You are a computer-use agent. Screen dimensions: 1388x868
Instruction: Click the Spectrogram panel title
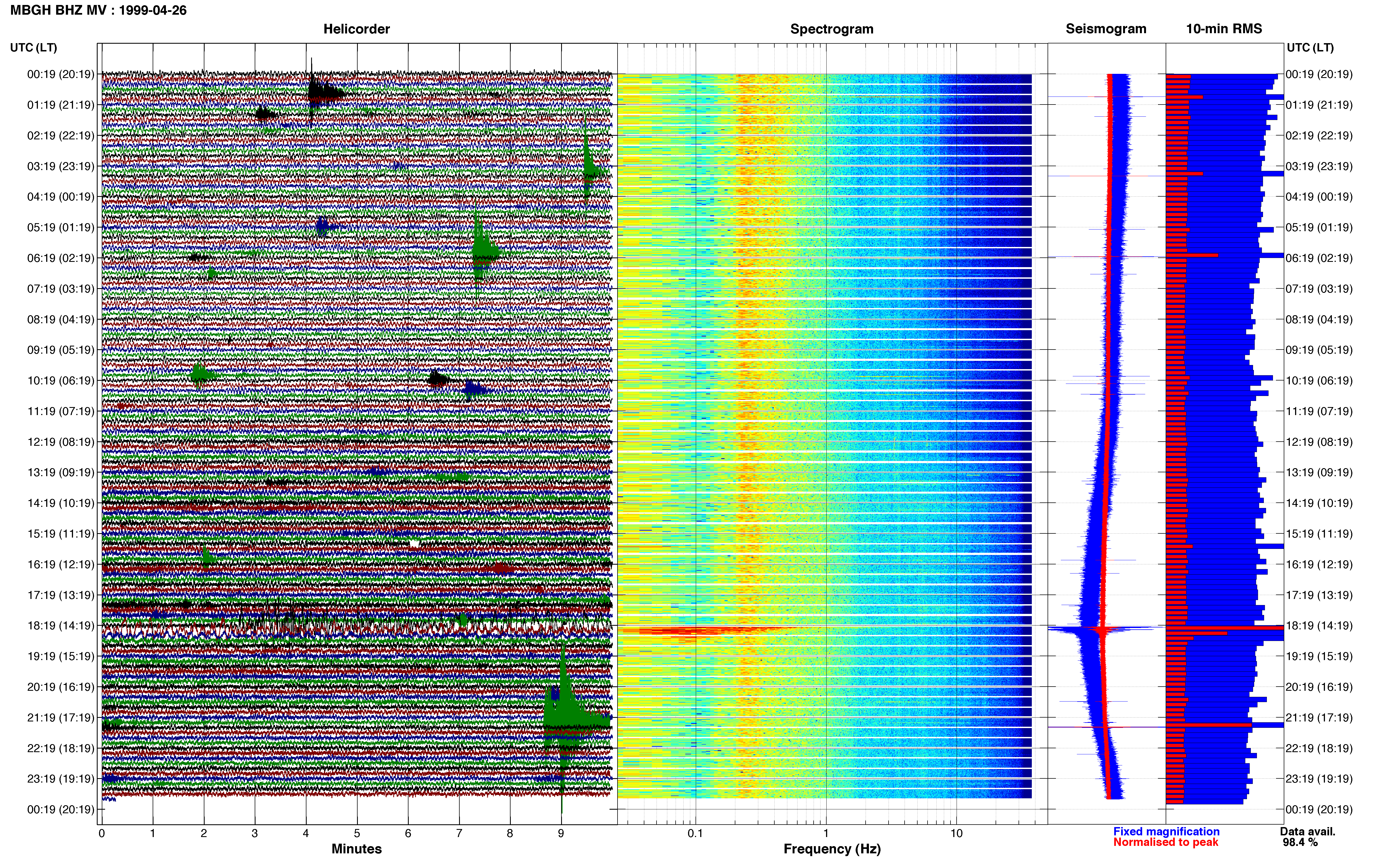pos(831,29)
